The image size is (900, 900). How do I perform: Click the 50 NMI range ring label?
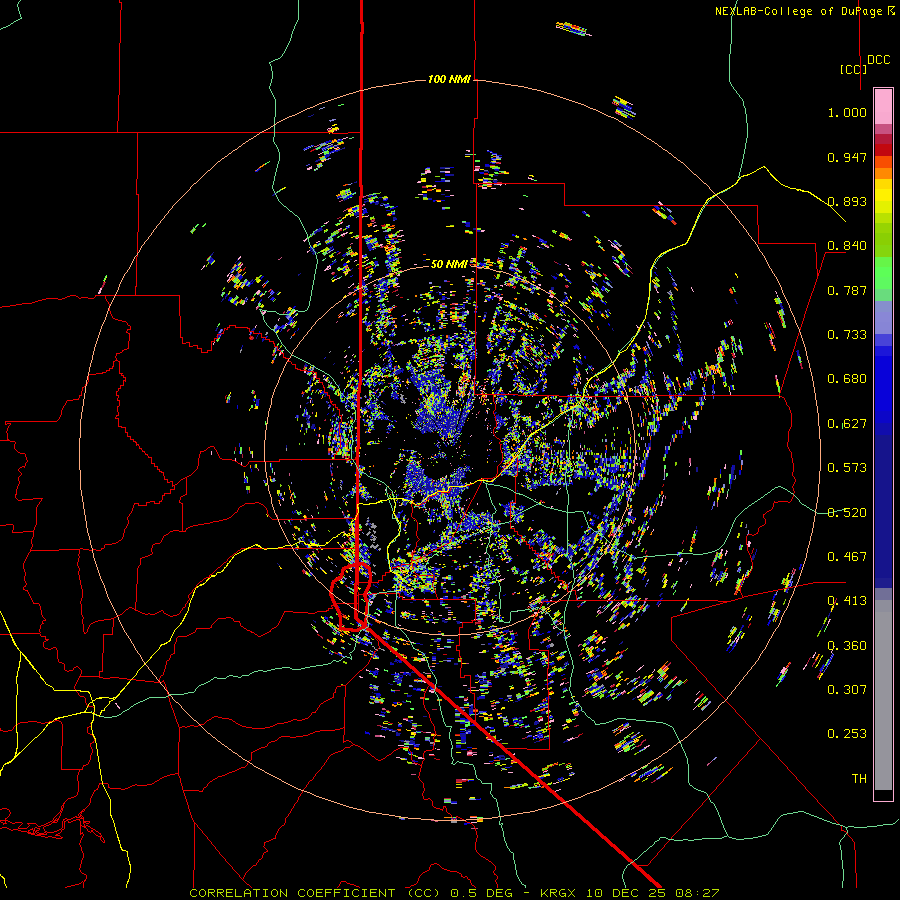pyautogui.click(x=449, y=264)
